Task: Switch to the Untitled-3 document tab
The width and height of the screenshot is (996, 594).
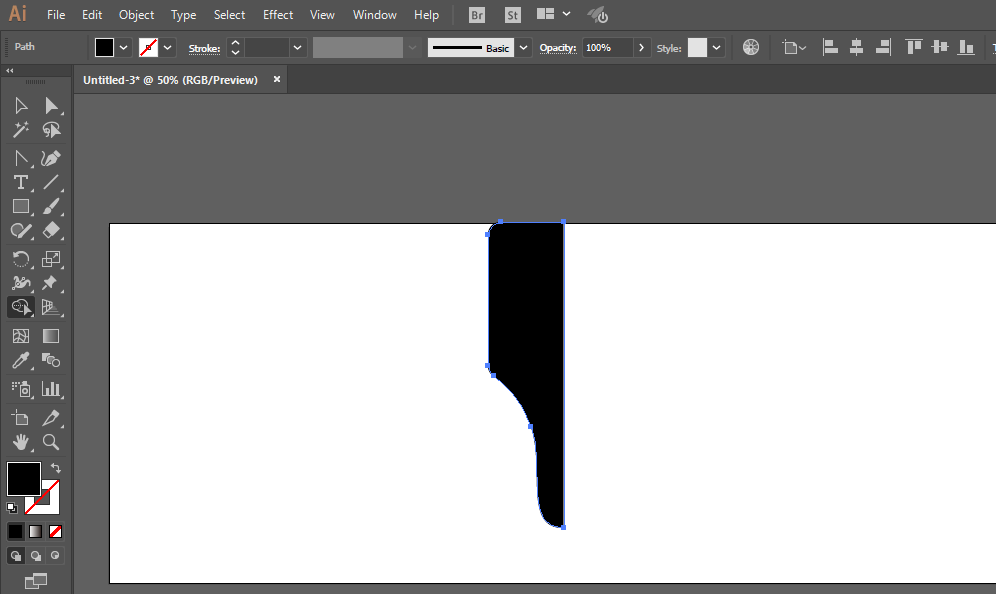Action: (x=170, y=80)
